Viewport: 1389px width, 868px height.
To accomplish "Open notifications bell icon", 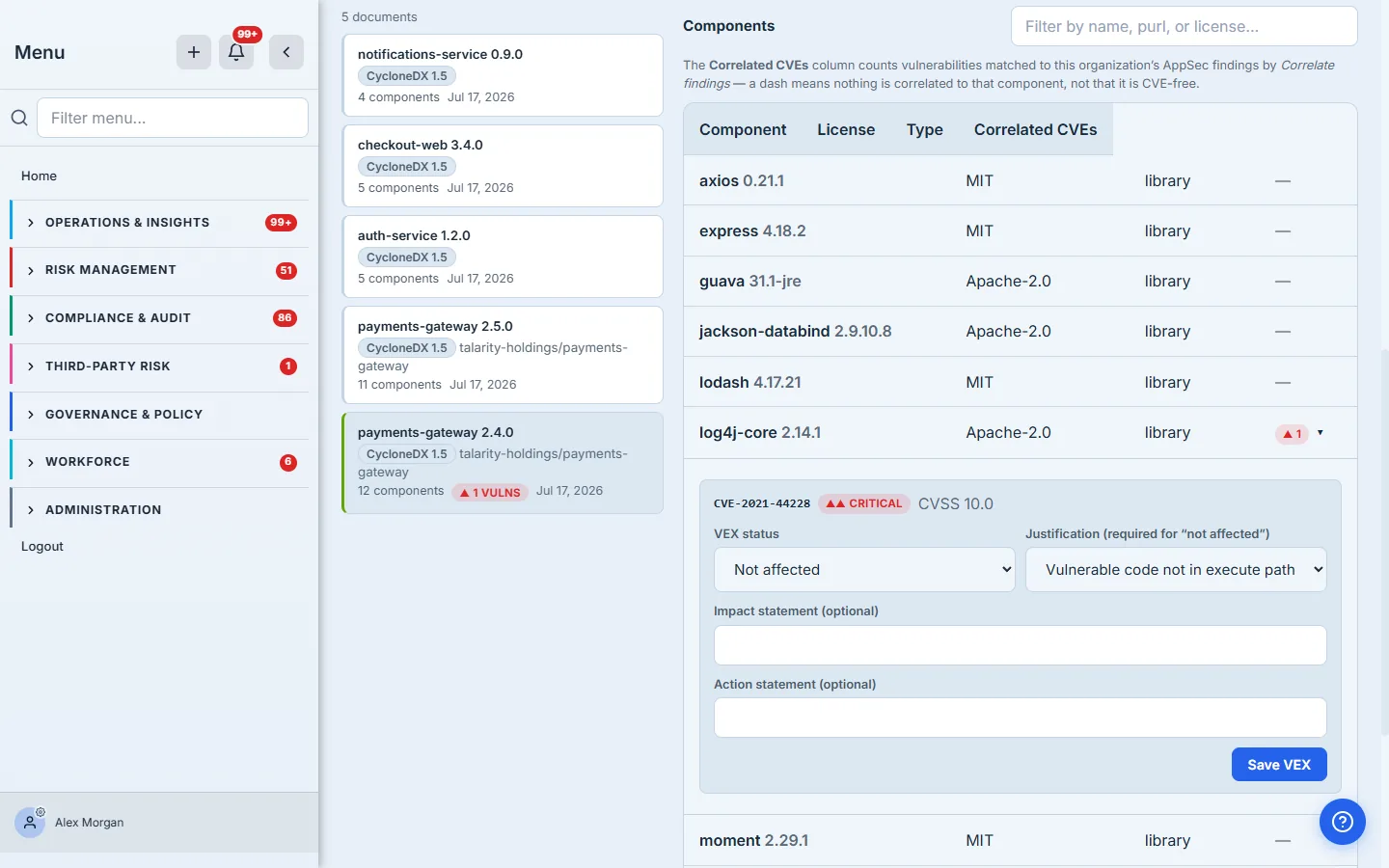I will pyautogui.click(x=236, y=52).
